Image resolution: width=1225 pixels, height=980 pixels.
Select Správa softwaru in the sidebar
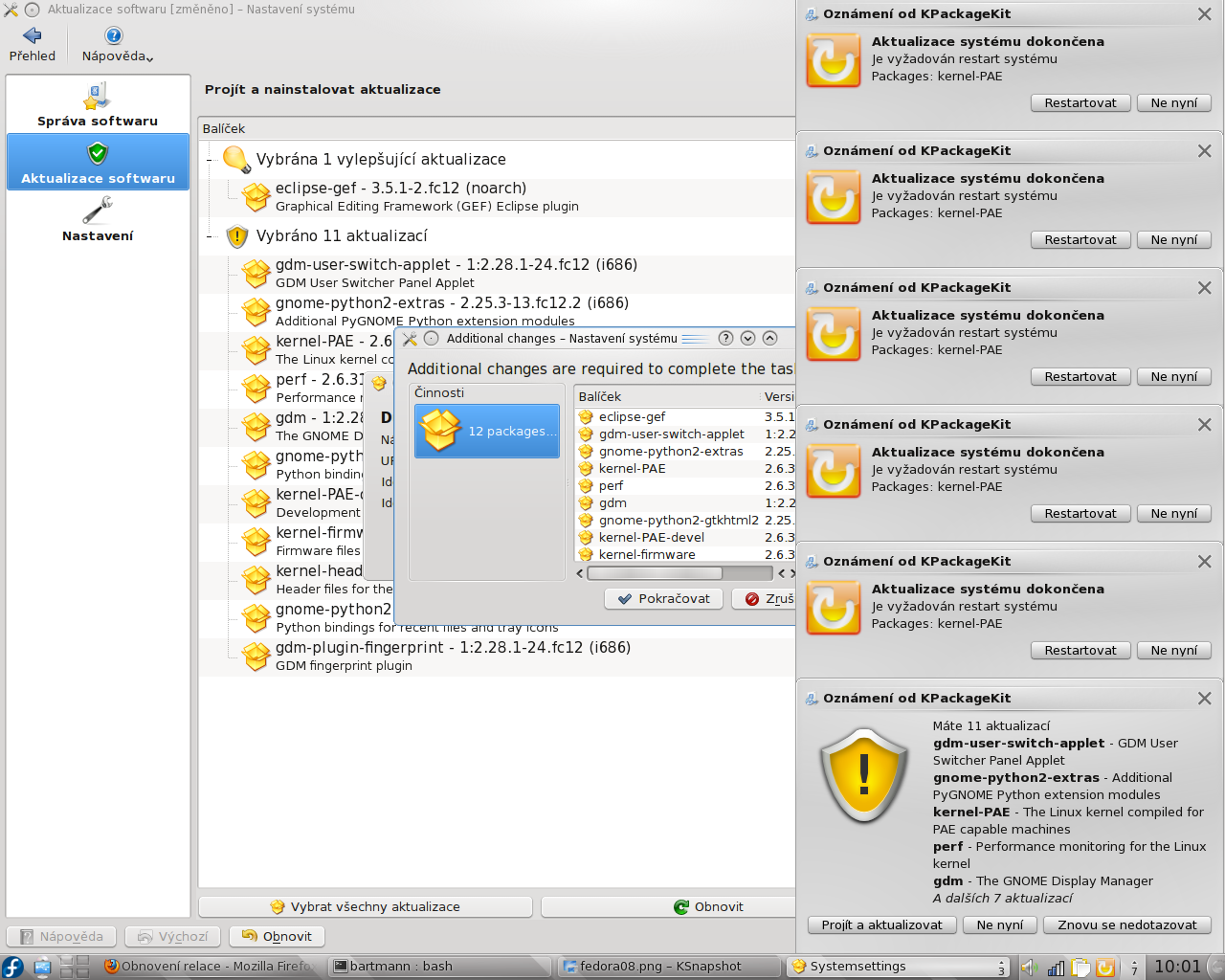[x=98, y=104]
